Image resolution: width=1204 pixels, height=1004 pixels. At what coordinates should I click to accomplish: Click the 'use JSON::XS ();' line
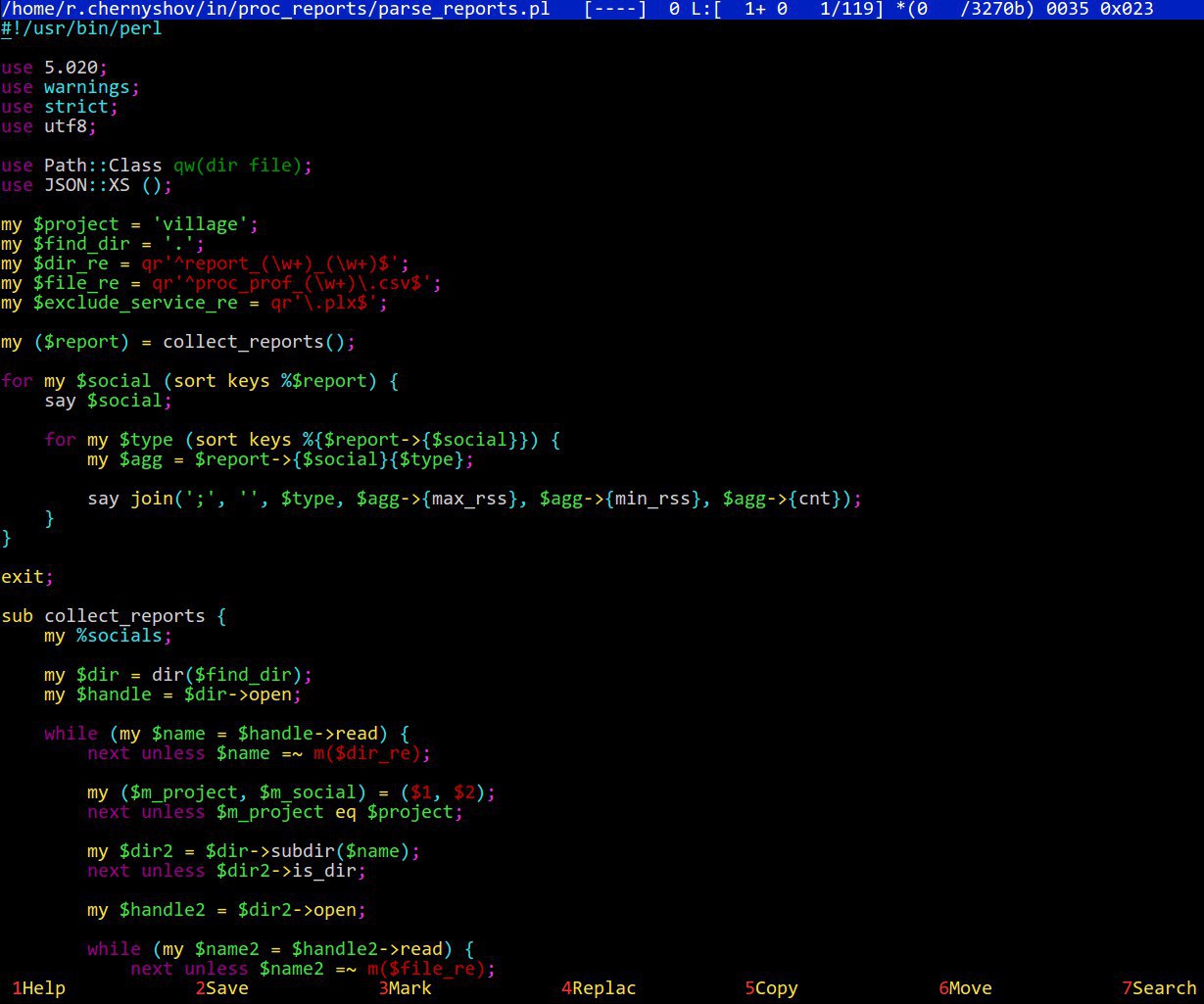coord(87,185)
